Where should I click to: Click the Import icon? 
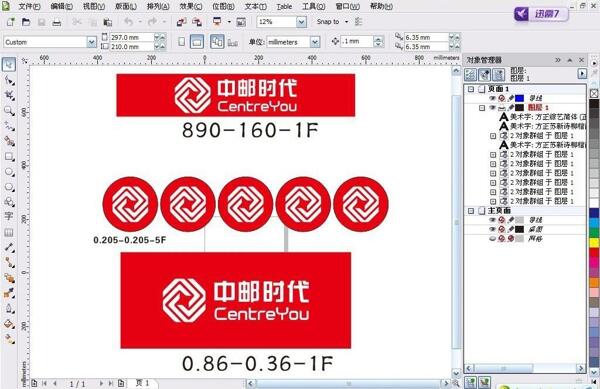tap(181, 22)
